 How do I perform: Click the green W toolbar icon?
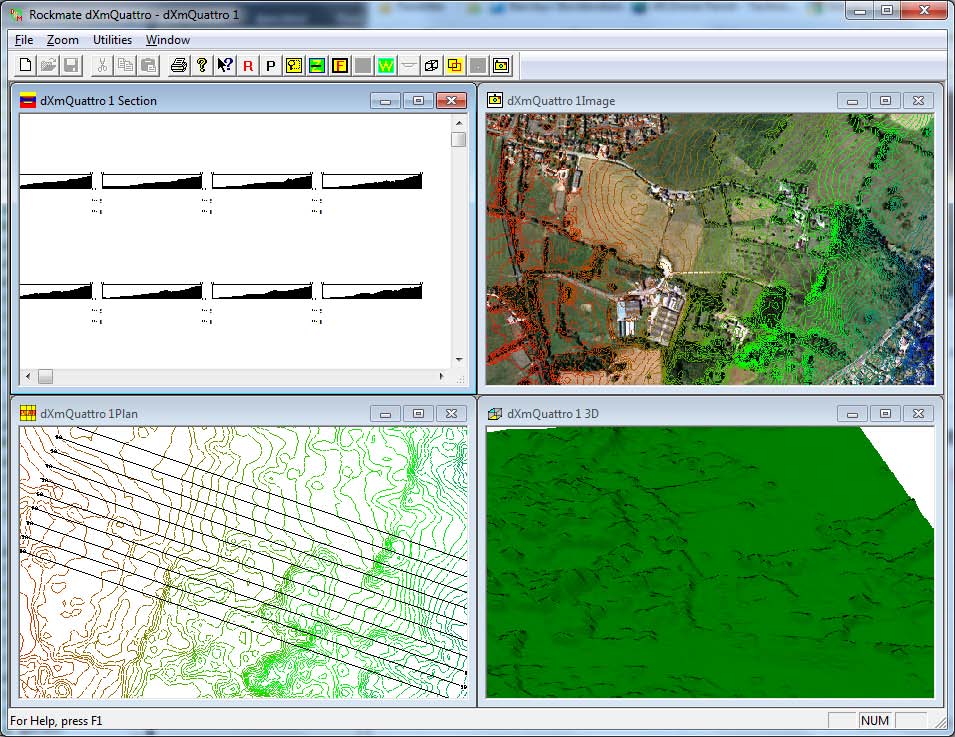385,65
